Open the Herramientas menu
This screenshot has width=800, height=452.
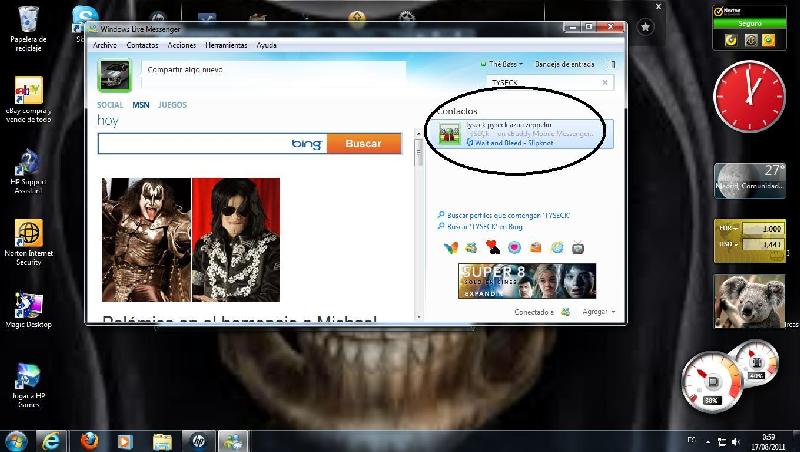(x=226, y=45)
